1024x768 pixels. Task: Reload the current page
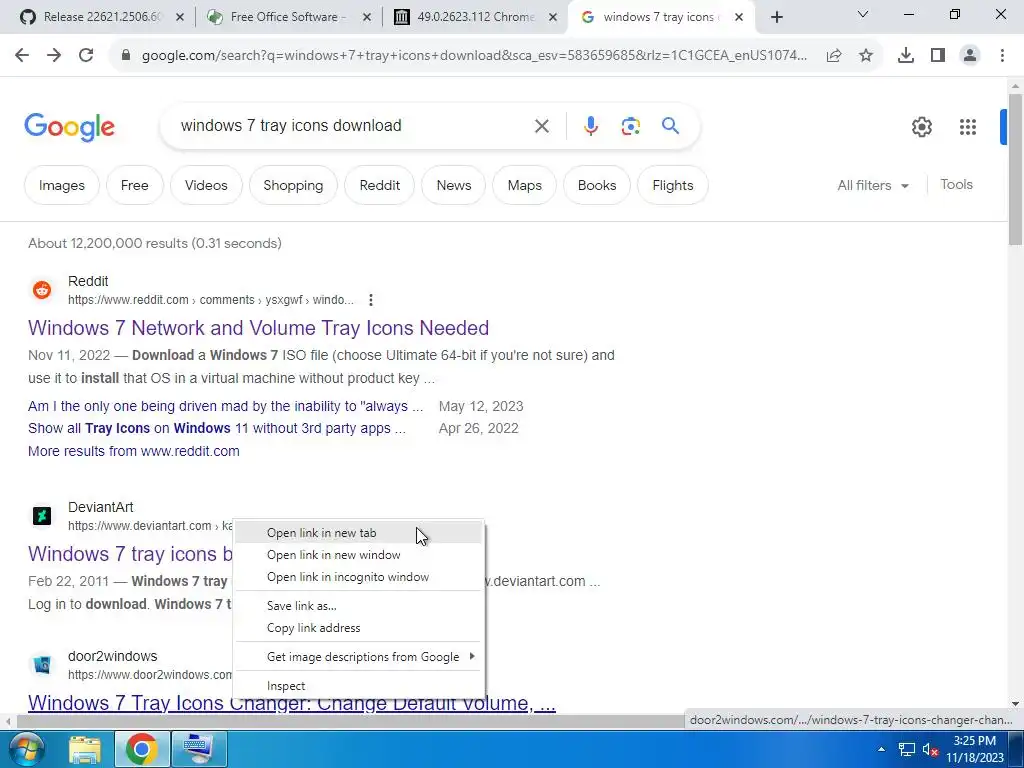click(x=86, y=56)
